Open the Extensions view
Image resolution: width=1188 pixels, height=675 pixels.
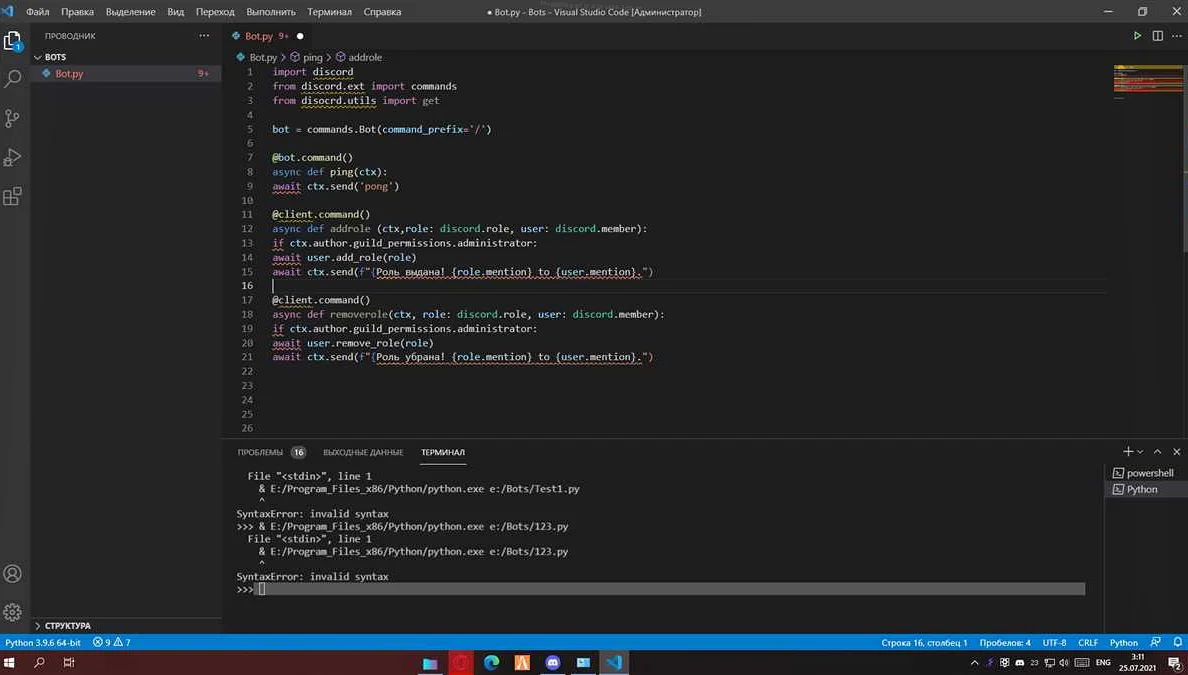tap(13, 197)
